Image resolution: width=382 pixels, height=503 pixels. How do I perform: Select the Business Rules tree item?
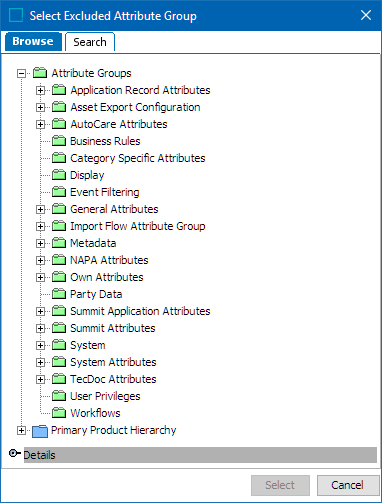pos(105,141)
